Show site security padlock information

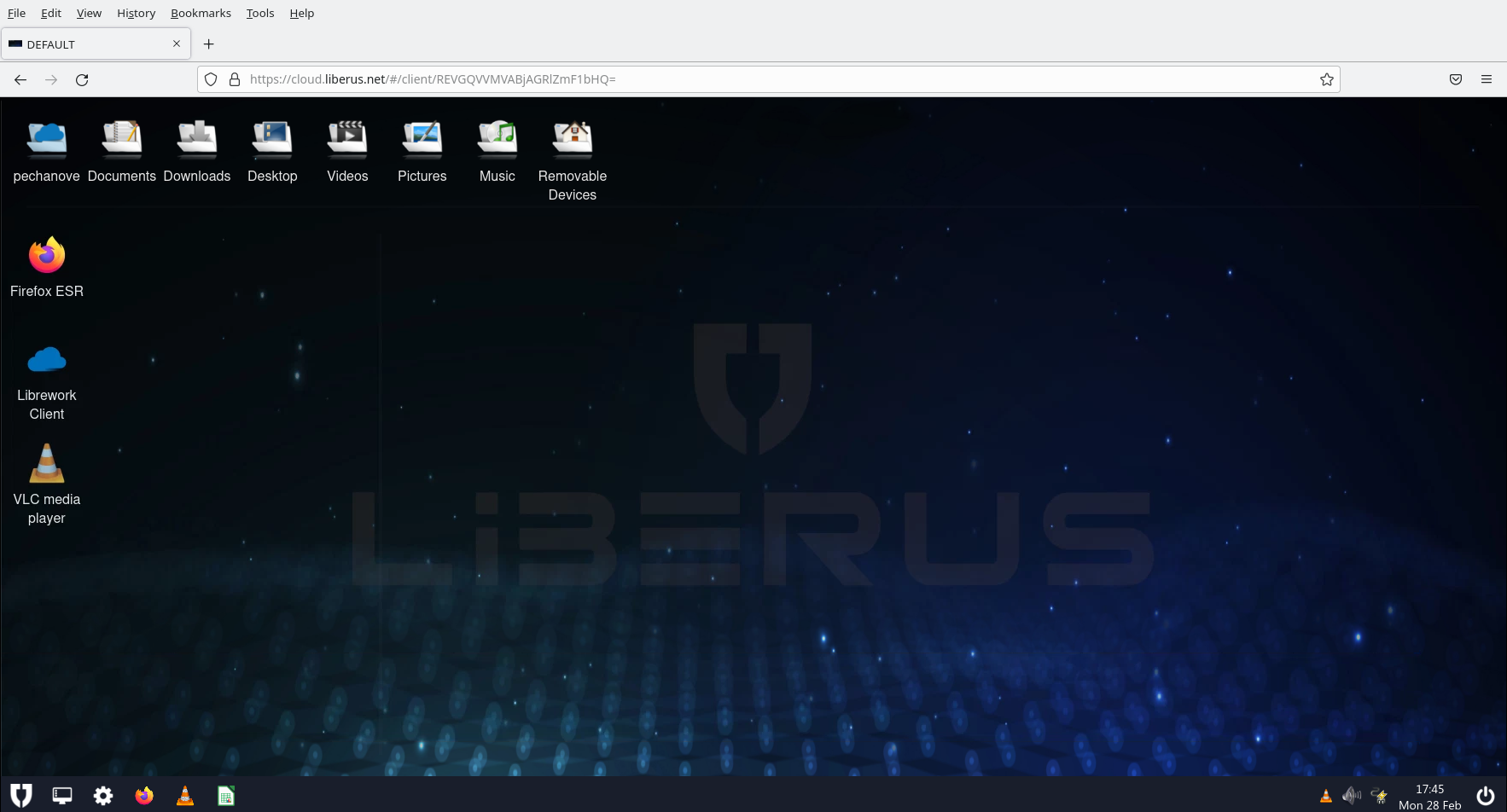click(235, 79)
